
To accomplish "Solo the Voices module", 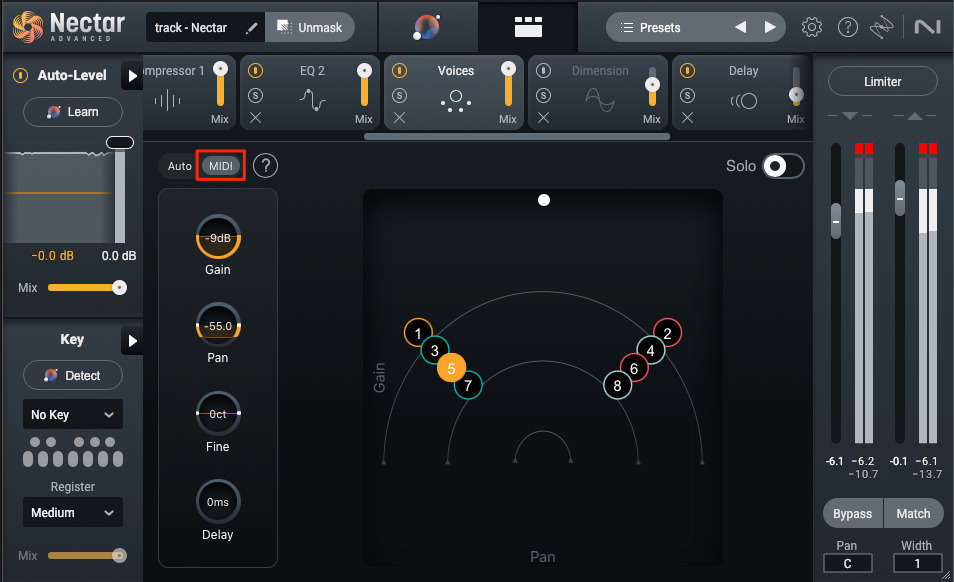I will point(399,95).
